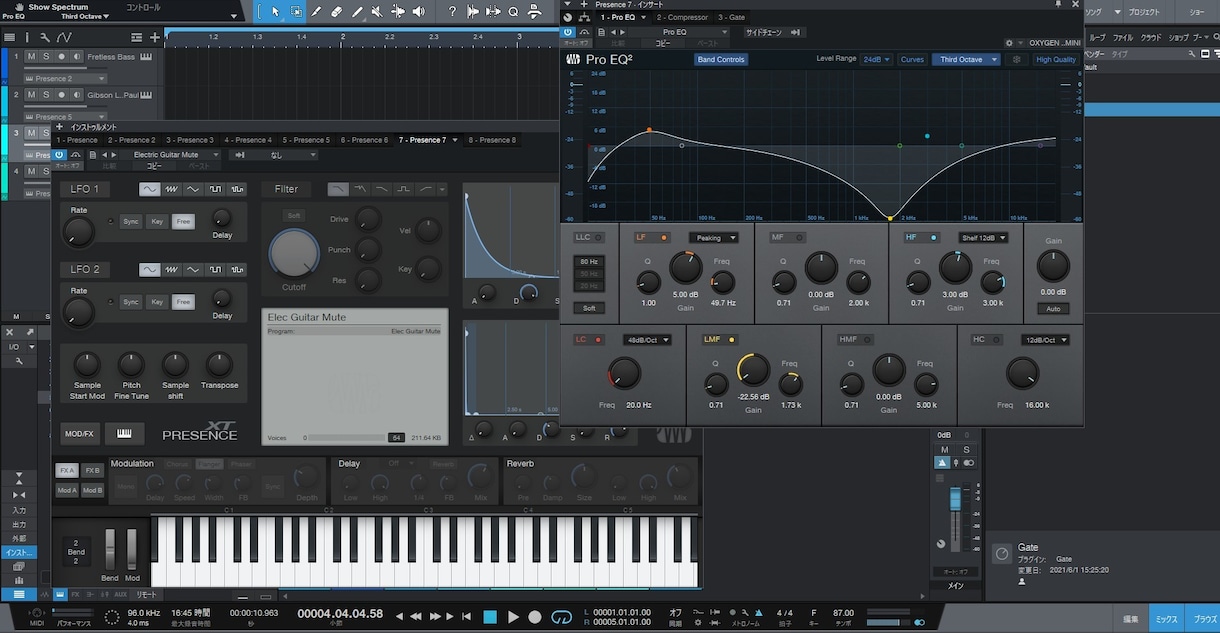Mute the Fretless Bass track
The height and width of the screenshot is (633, 1220).
(x=31, y=56)
